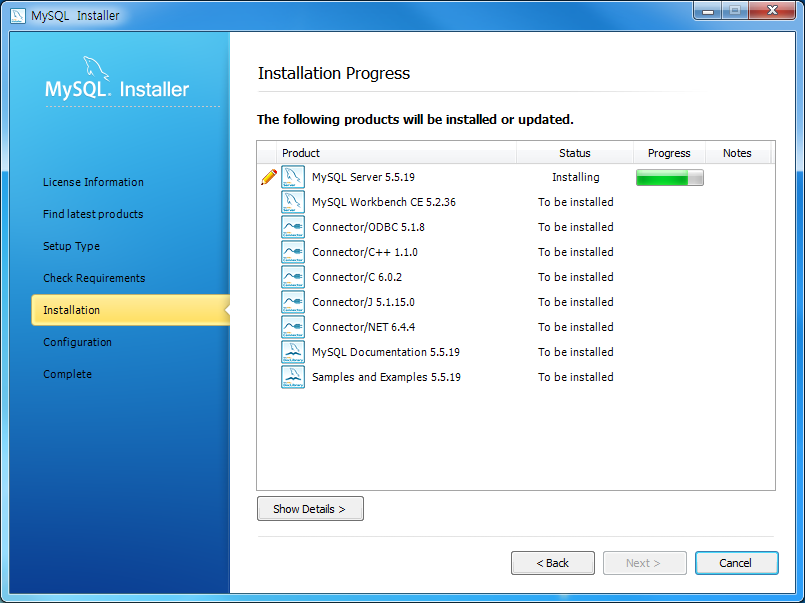Screen dimensions: 805x603
Task: Minimize the MySQL Installer window
Action: tap(708, 10)
